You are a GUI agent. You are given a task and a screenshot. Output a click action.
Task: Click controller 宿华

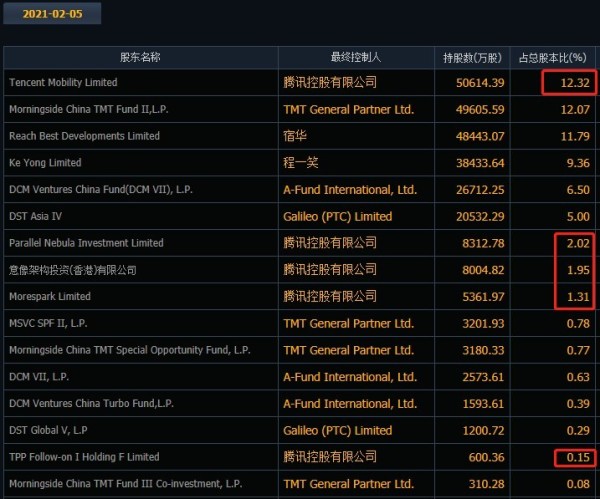point(295,136)
